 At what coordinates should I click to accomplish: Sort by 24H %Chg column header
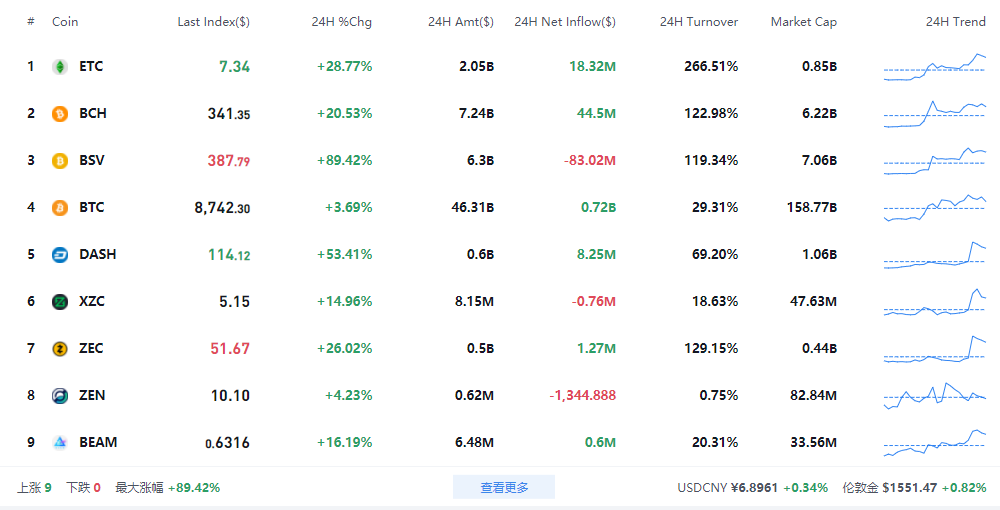[341, 22]
